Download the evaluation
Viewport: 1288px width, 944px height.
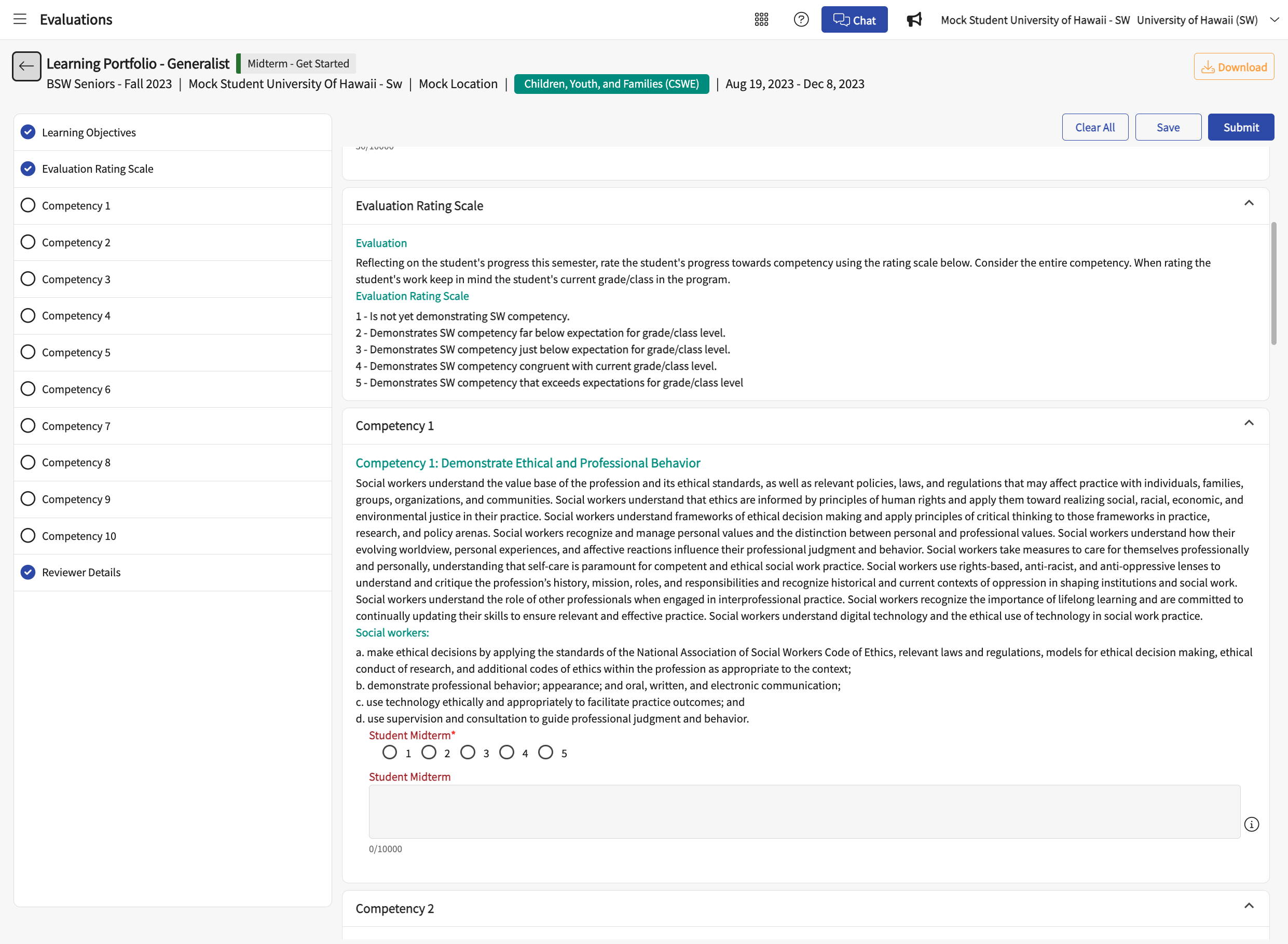click(1234, 66)
